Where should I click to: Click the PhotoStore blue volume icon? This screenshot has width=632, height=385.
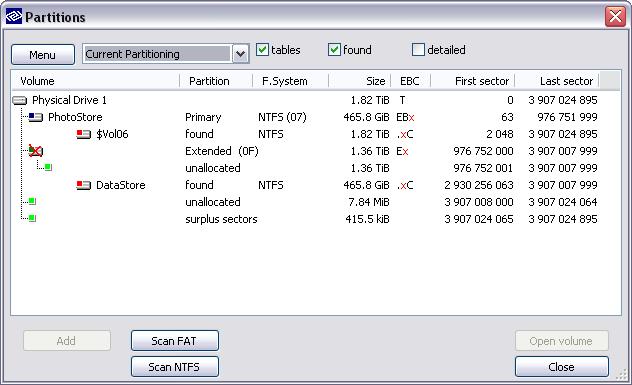pyautogui.click(x=35, y=117)
